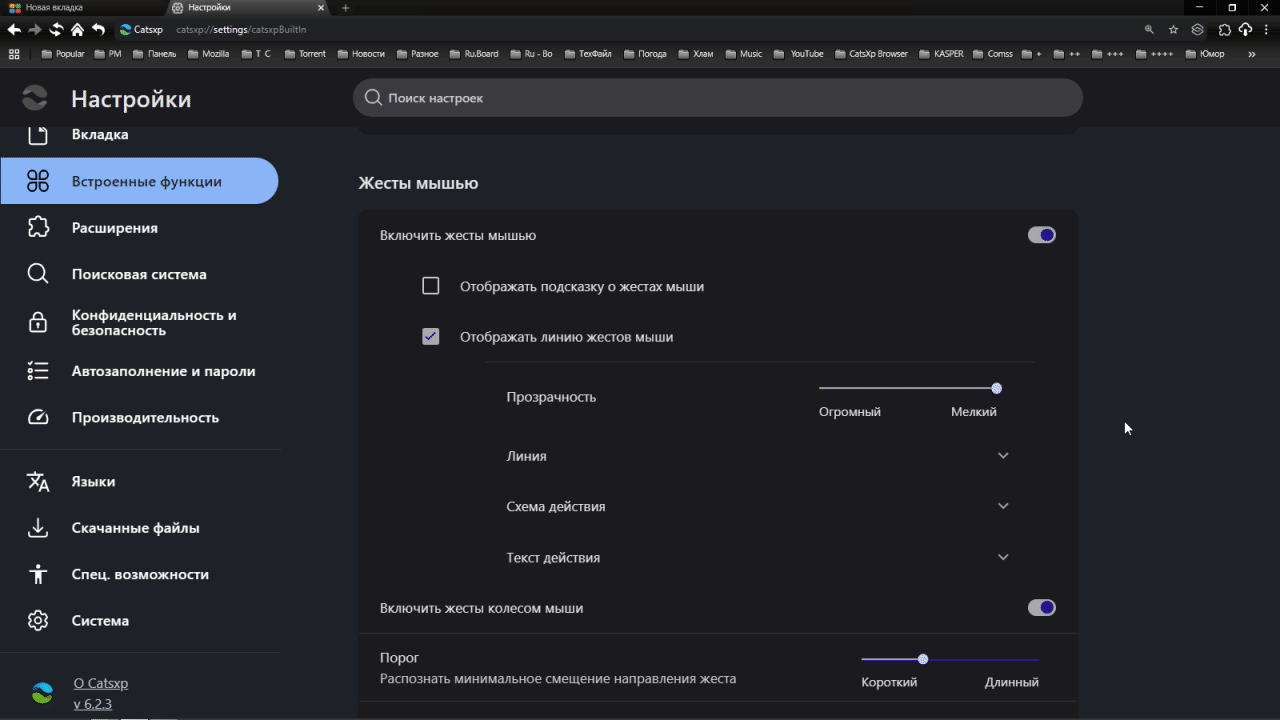Open the Mozilla bookmarks folder
The image size is (1280, 720).
[x=207, y=54]
